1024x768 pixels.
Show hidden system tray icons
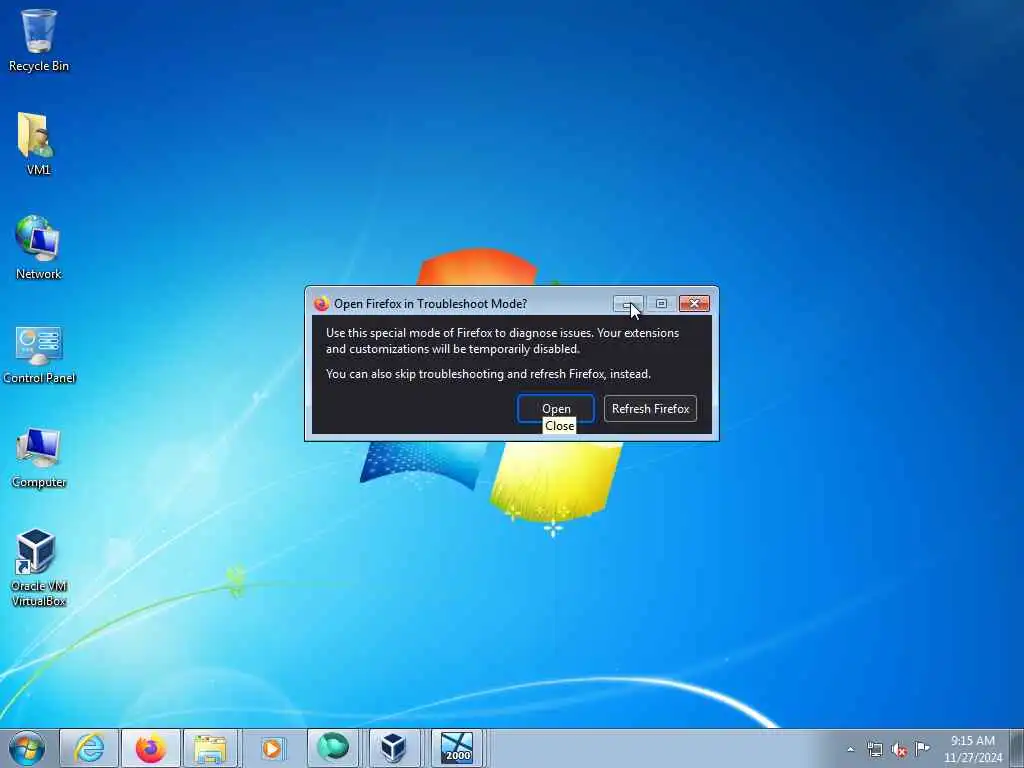(x=850, y=749)
